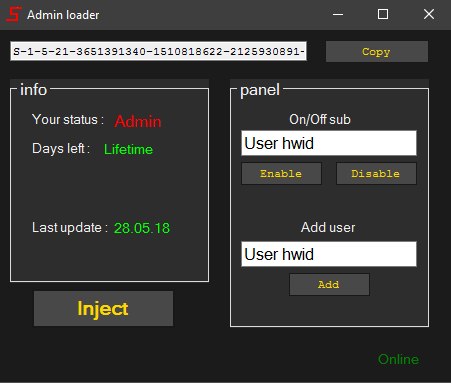Click the green Lifetime value
Screen dimensions: 451x383
tap(128, 149)
